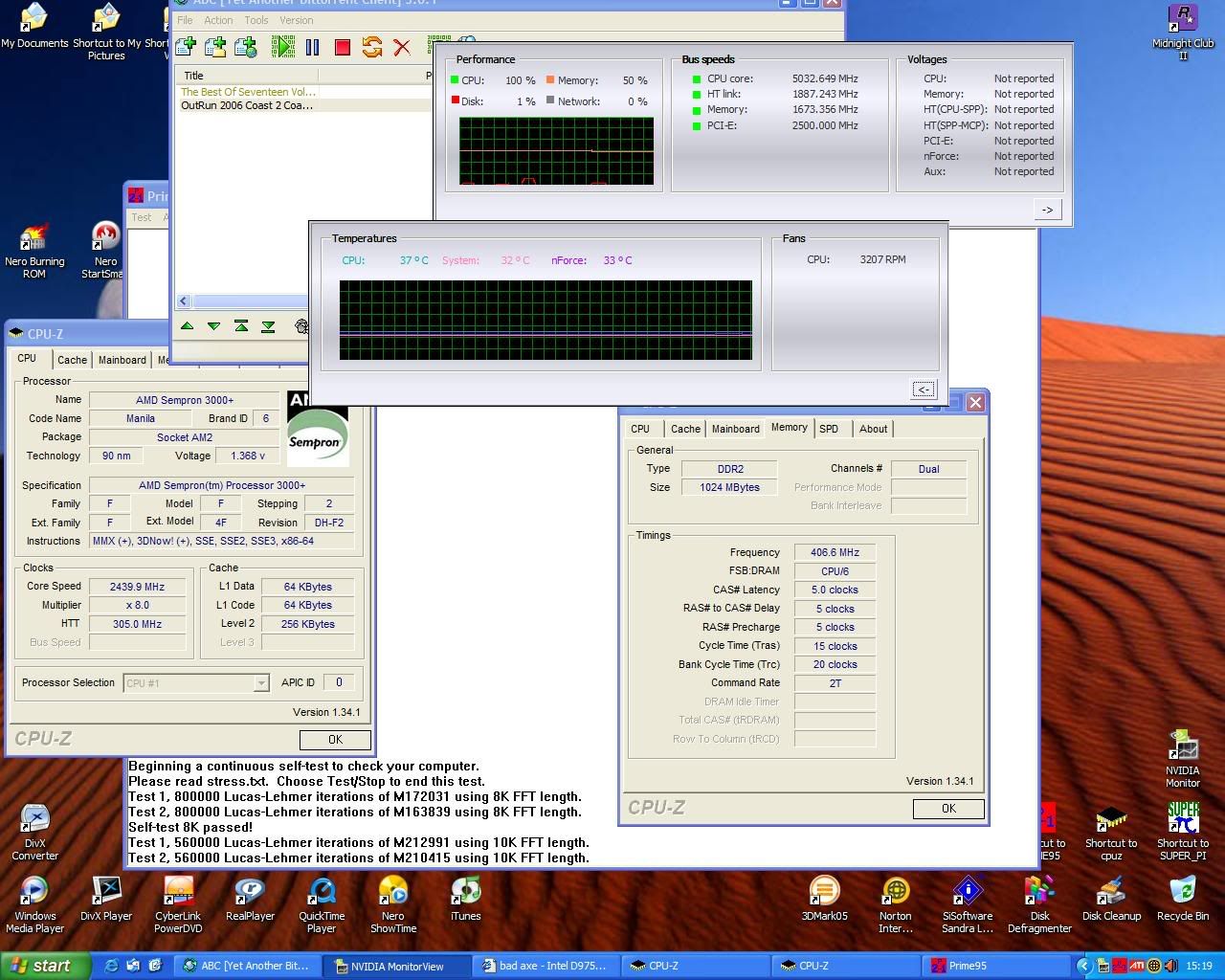This screenshot has height=980, width=1225.
Task: Move torrent to top of queue
Action: [241, 326]
